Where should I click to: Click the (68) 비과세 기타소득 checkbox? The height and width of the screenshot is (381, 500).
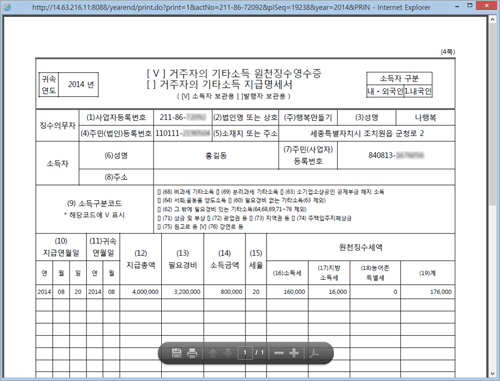(159, 192)
